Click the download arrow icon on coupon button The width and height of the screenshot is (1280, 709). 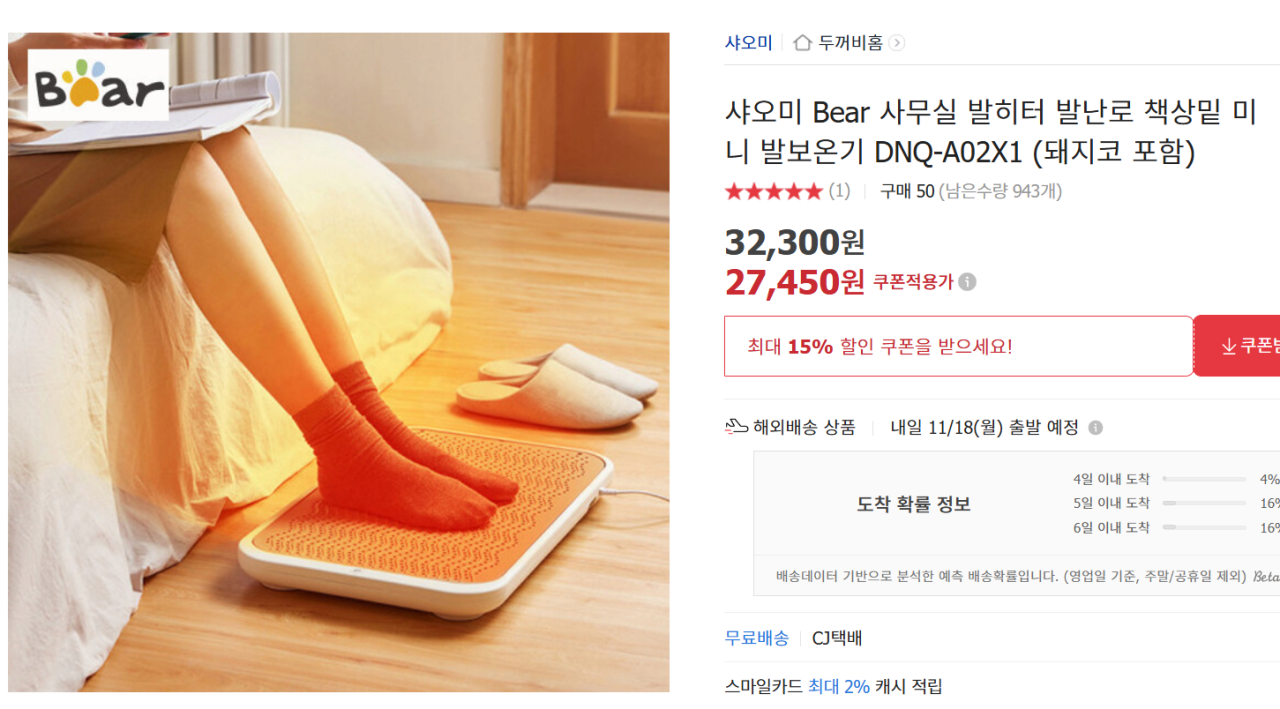[x=1229, y=346]
